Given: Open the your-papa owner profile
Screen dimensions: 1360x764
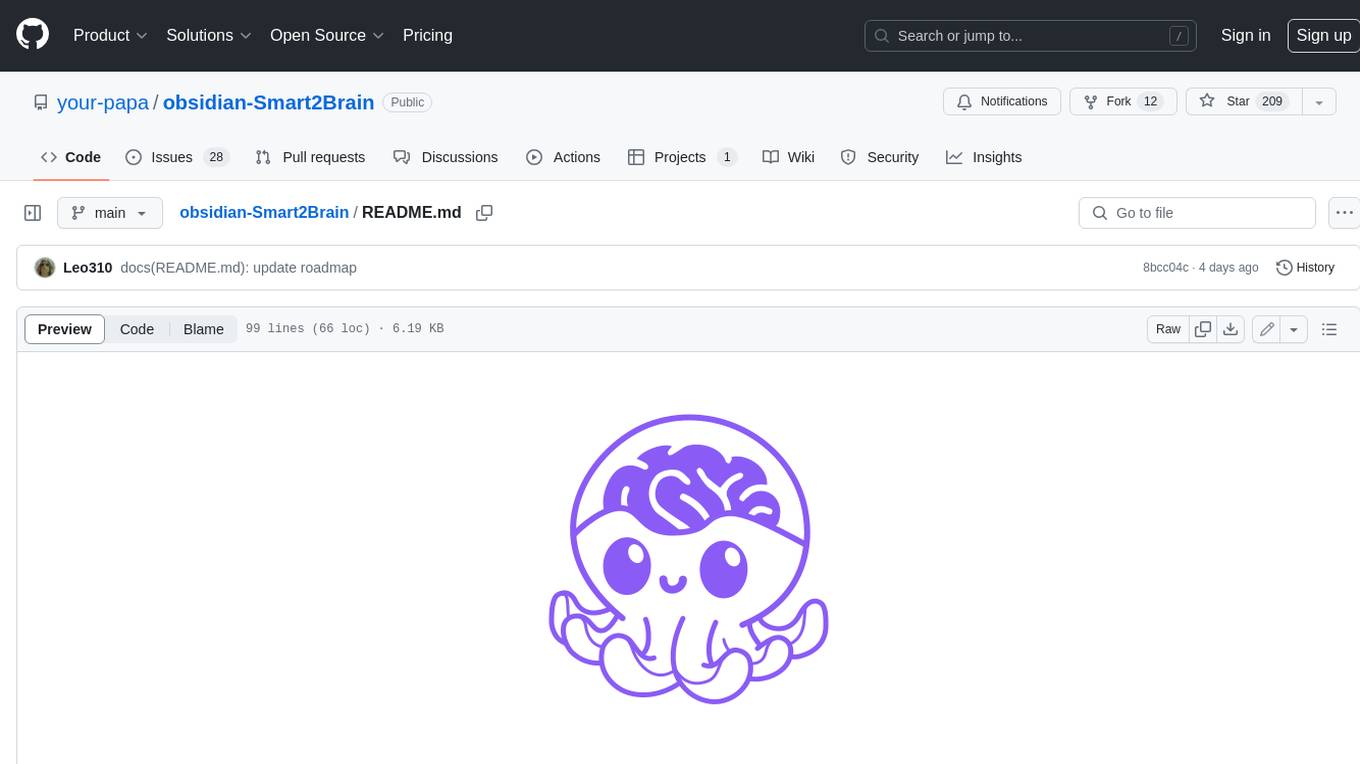Looking at the screenshot, I should 103,102.
